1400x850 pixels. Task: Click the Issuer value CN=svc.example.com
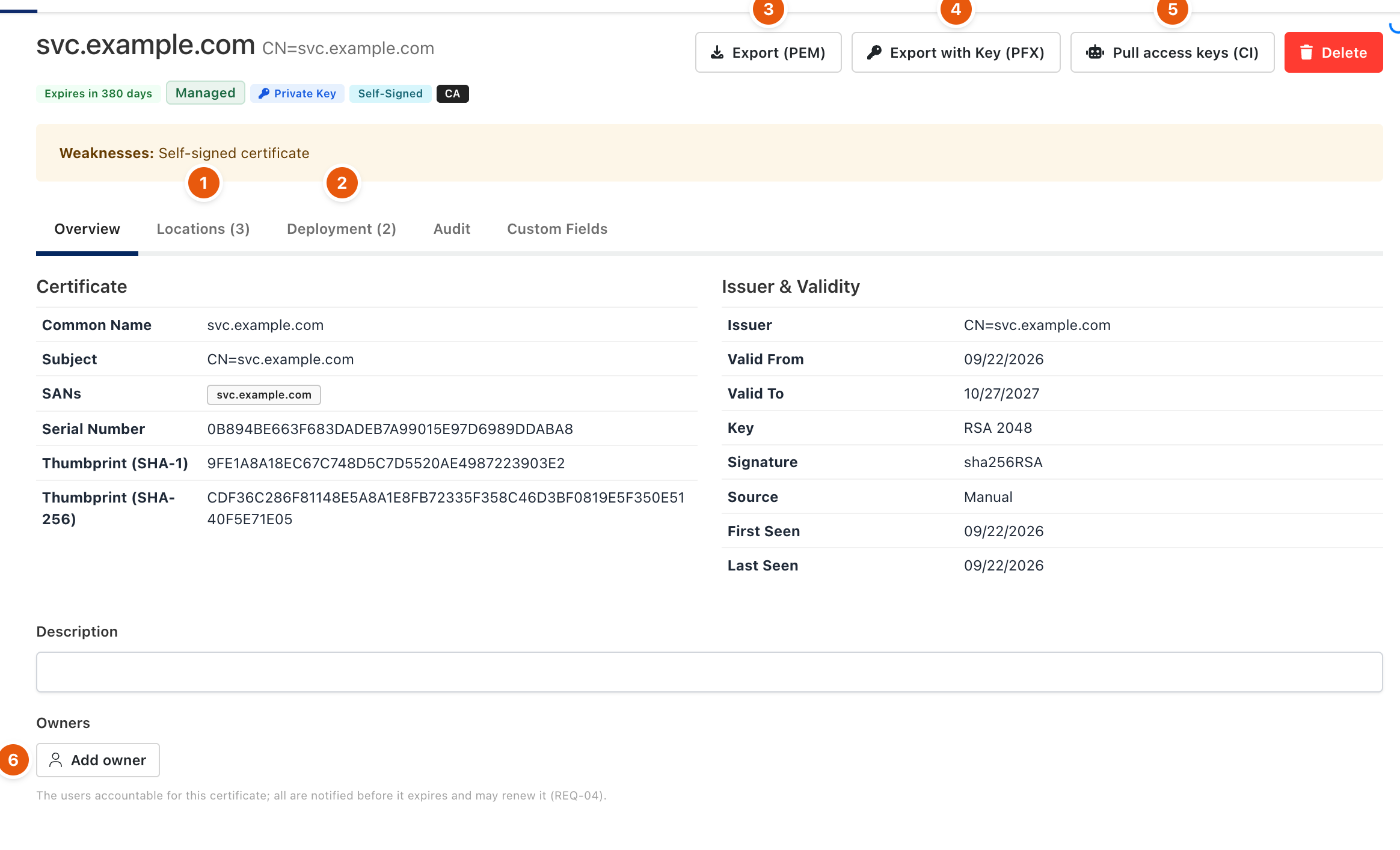click(1037, 325)
